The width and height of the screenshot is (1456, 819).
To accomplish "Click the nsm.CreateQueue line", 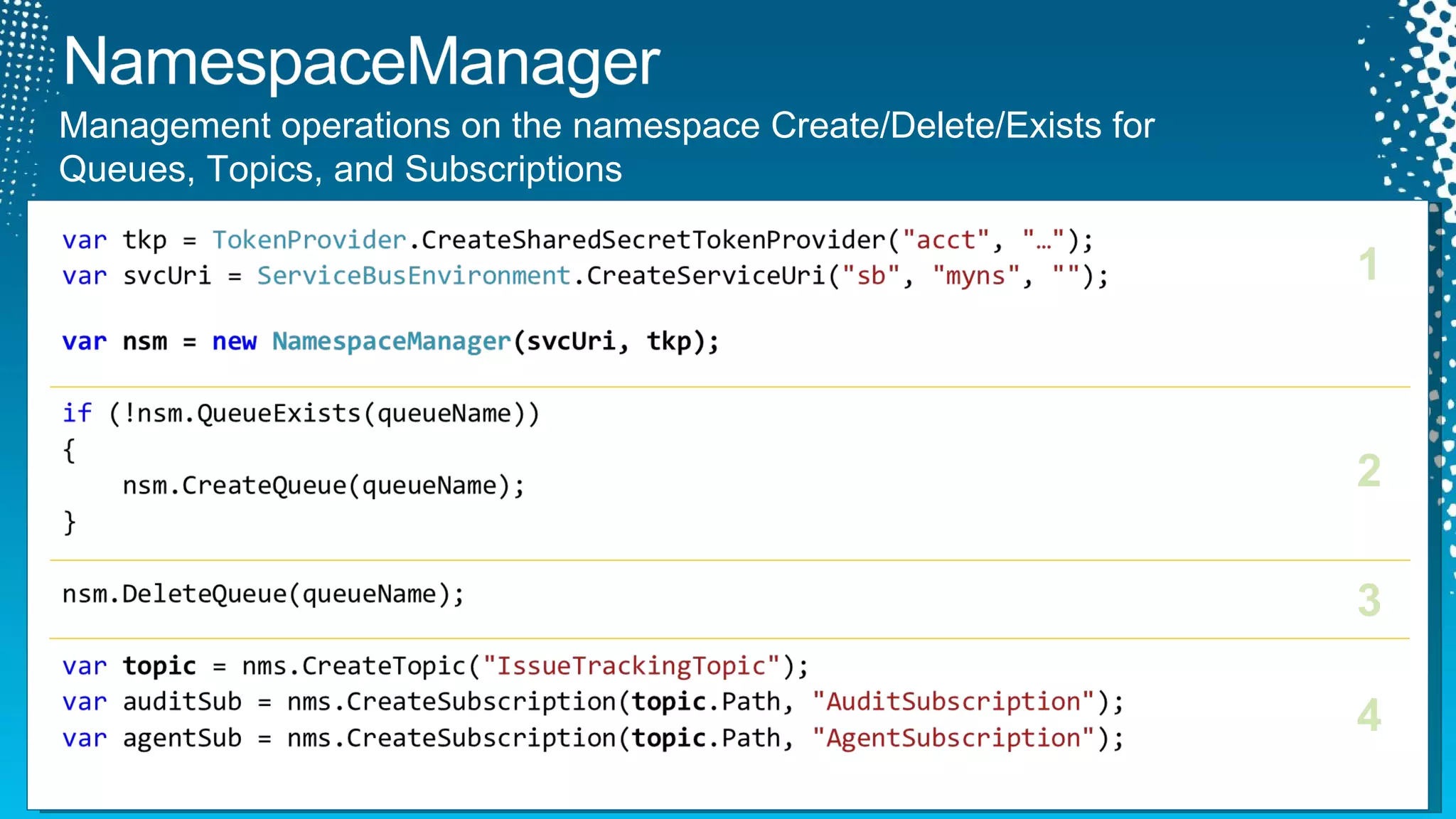I will (x=323, y=486).
